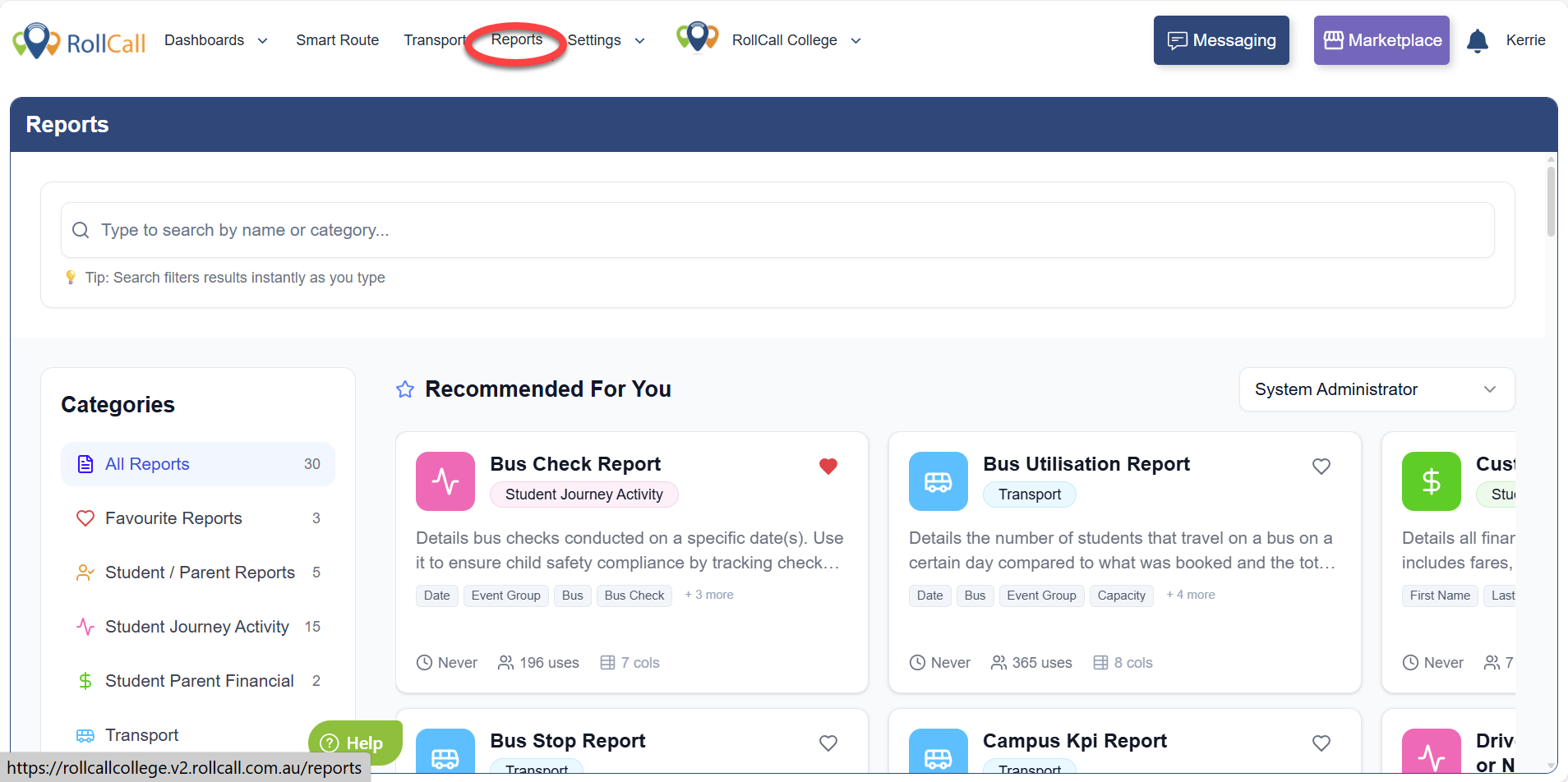This screenshot has width=1568, height=782.
Task: Open the Bus Stop Report title
Action: coord(568,741)
